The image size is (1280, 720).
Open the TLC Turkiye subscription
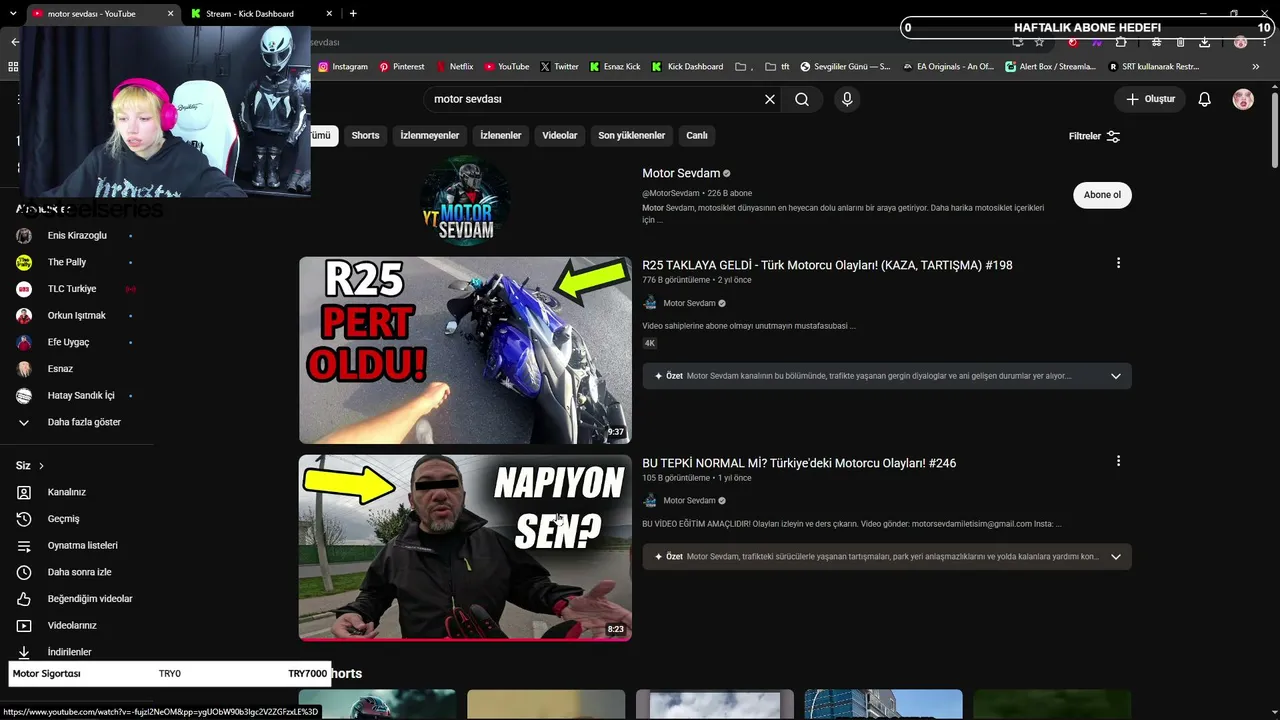[72, 289]
